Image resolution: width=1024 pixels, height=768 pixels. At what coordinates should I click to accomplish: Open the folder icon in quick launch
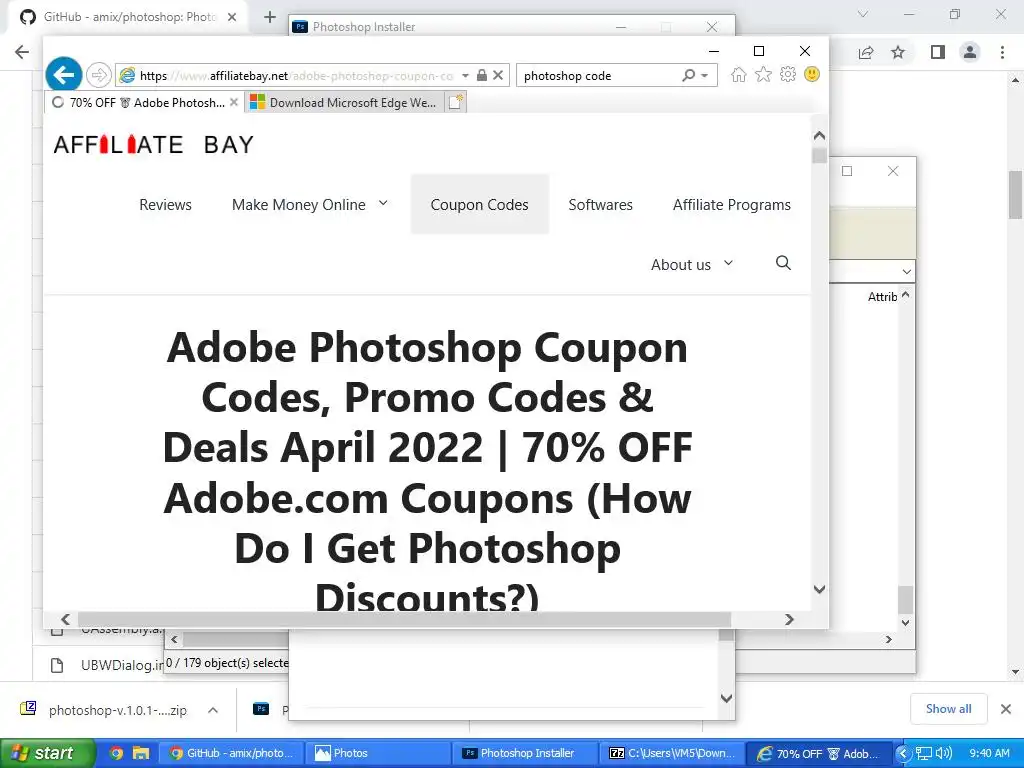[141, 753]
